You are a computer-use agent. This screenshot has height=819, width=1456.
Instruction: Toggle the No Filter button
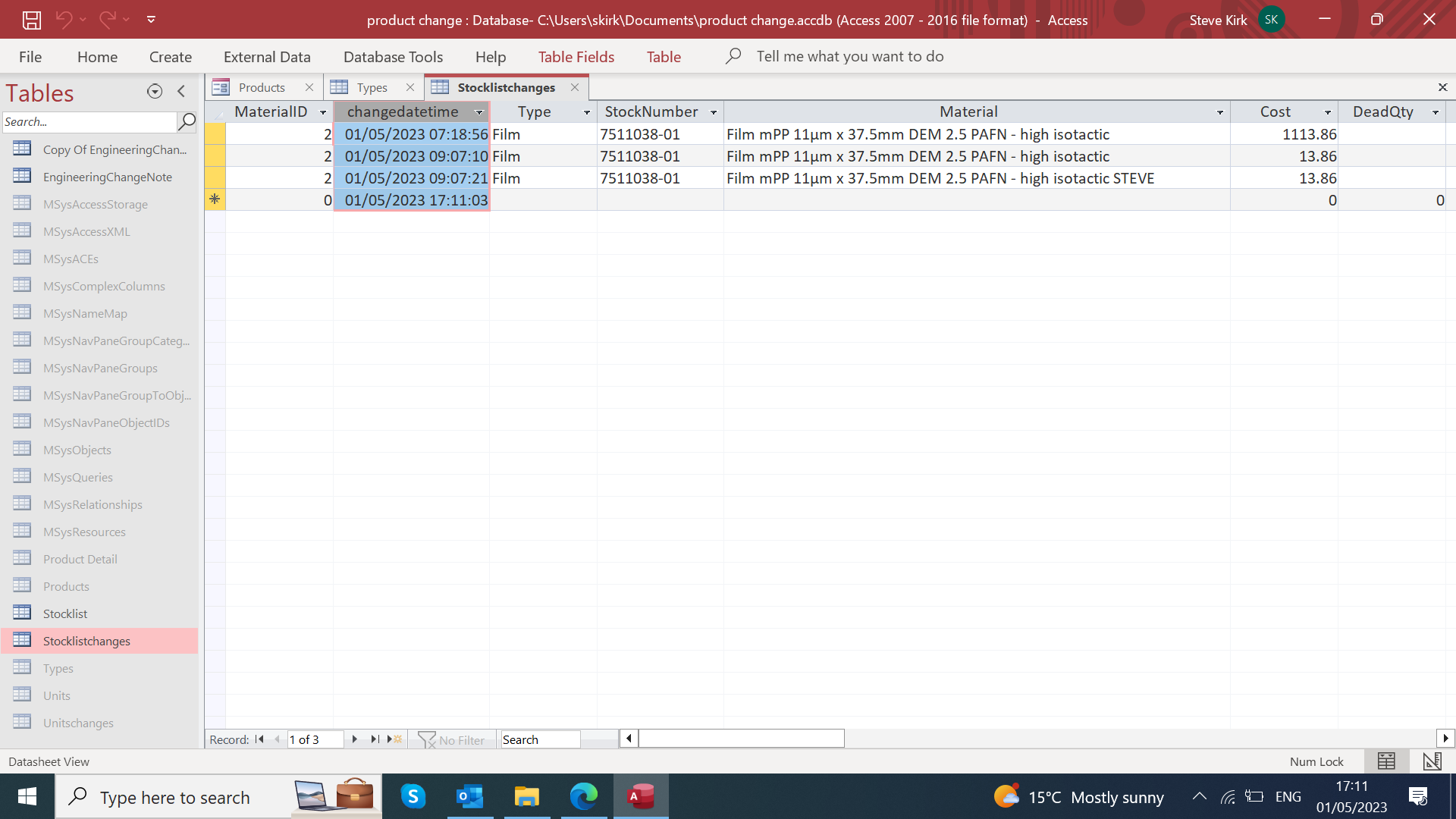point(452,740)
